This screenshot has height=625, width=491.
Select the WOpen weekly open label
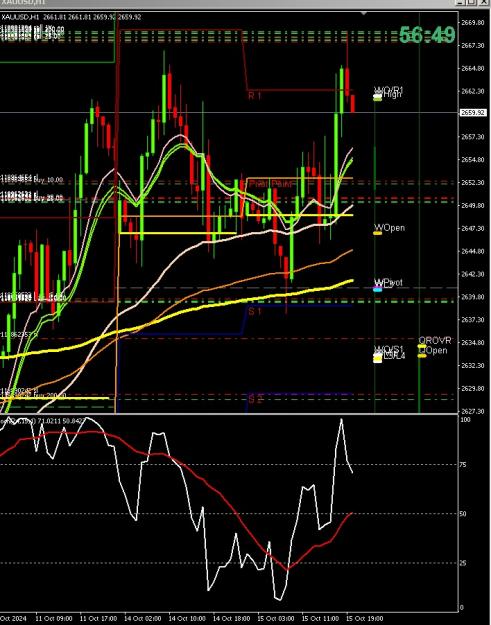pyautogui.click(x=389, y=228)
